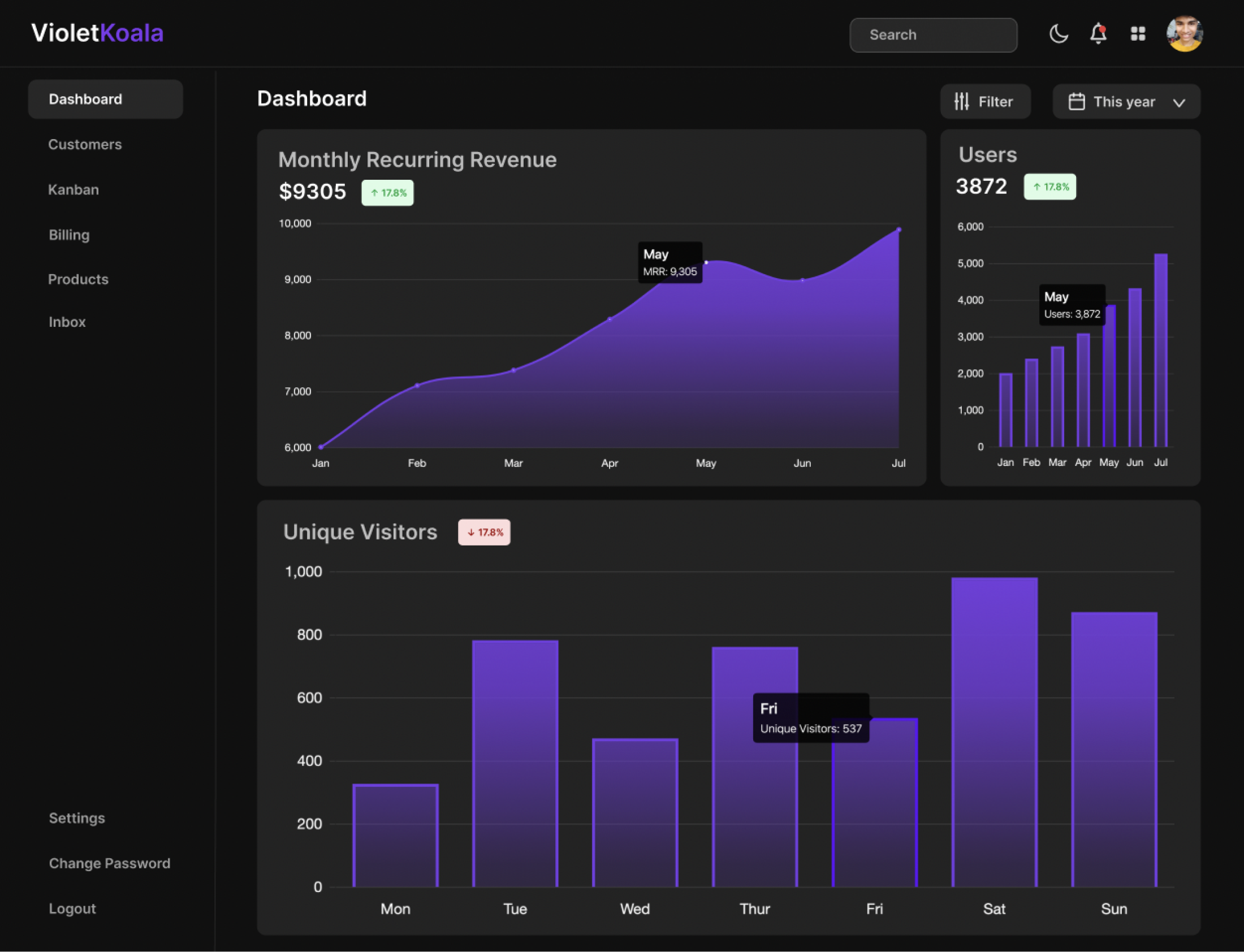1244x952 pixels.
Task: Click the red 17.8% Unique Visitors badge
Action: [484, 532]
